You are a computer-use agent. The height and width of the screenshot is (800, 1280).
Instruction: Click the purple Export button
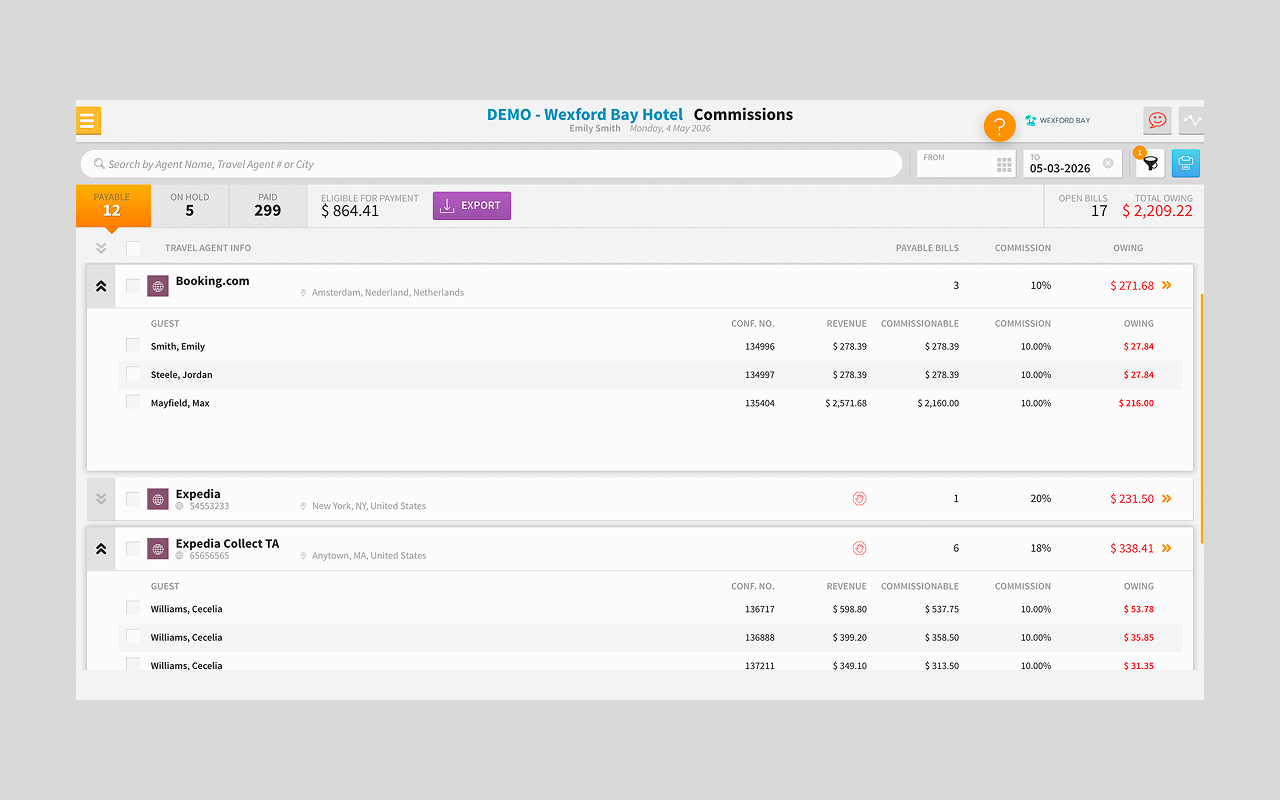(x=472, y=205)
